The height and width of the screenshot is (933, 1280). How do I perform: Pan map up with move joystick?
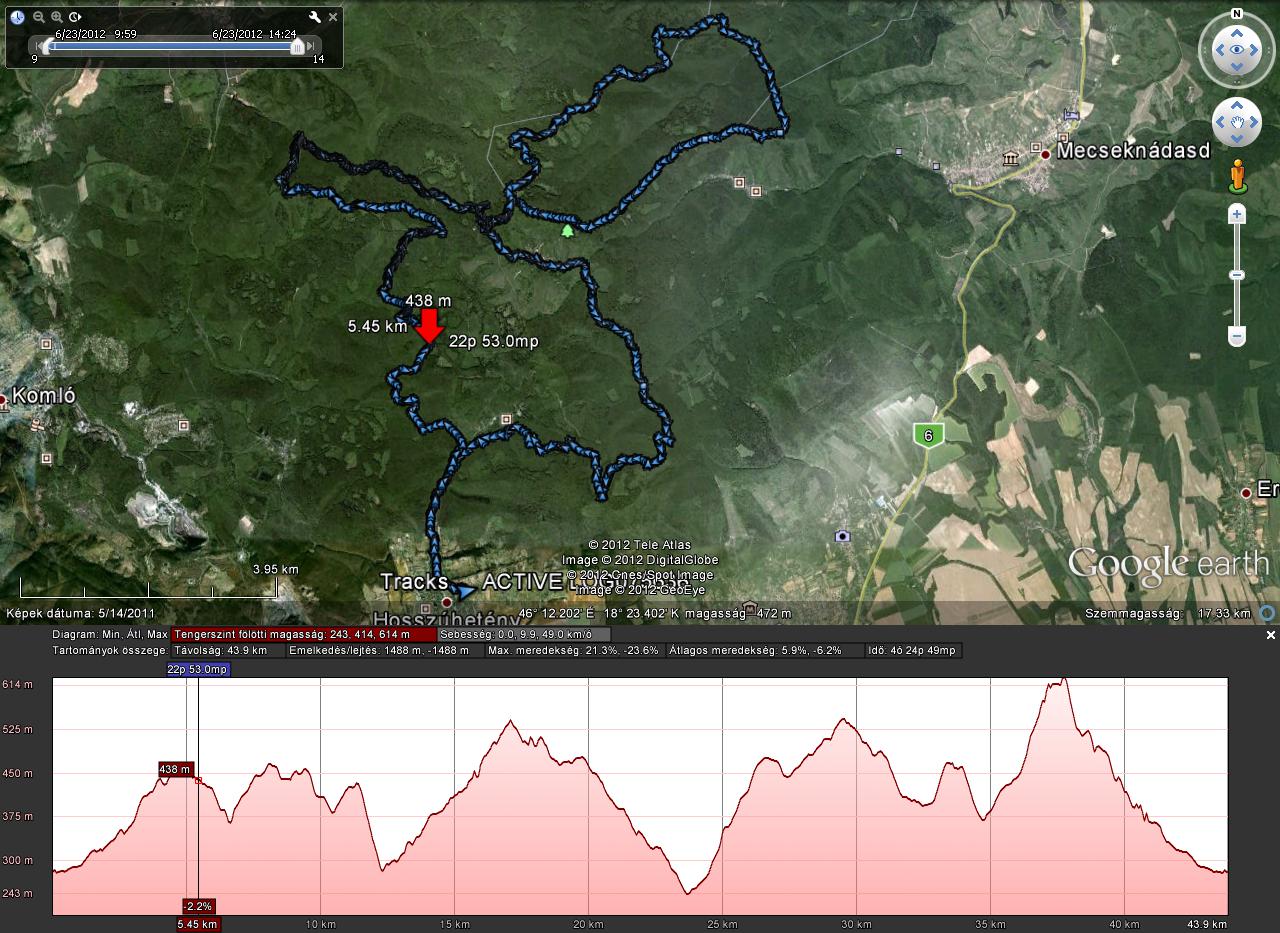(x=1237, y=104)
